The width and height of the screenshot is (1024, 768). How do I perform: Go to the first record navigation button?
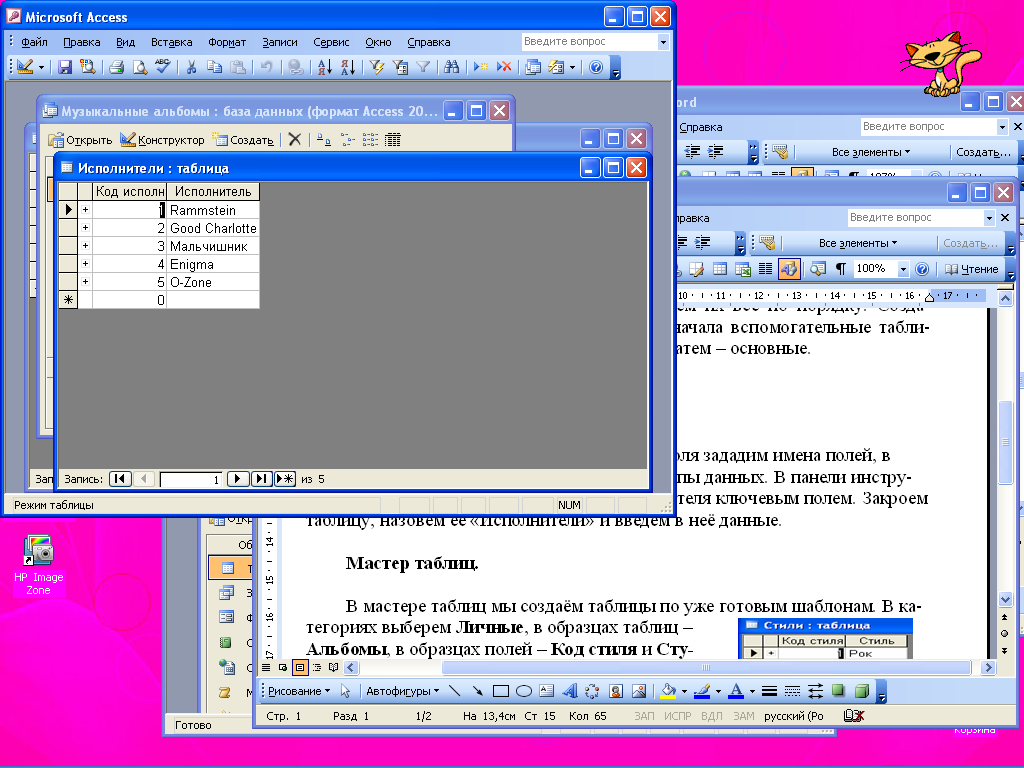click(x=120, y=479)
